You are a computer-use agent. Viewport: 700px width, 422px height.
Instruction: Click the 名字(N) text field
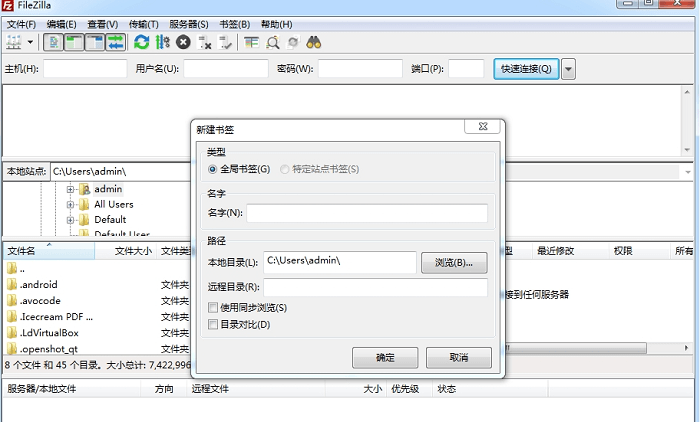(367, 213)
